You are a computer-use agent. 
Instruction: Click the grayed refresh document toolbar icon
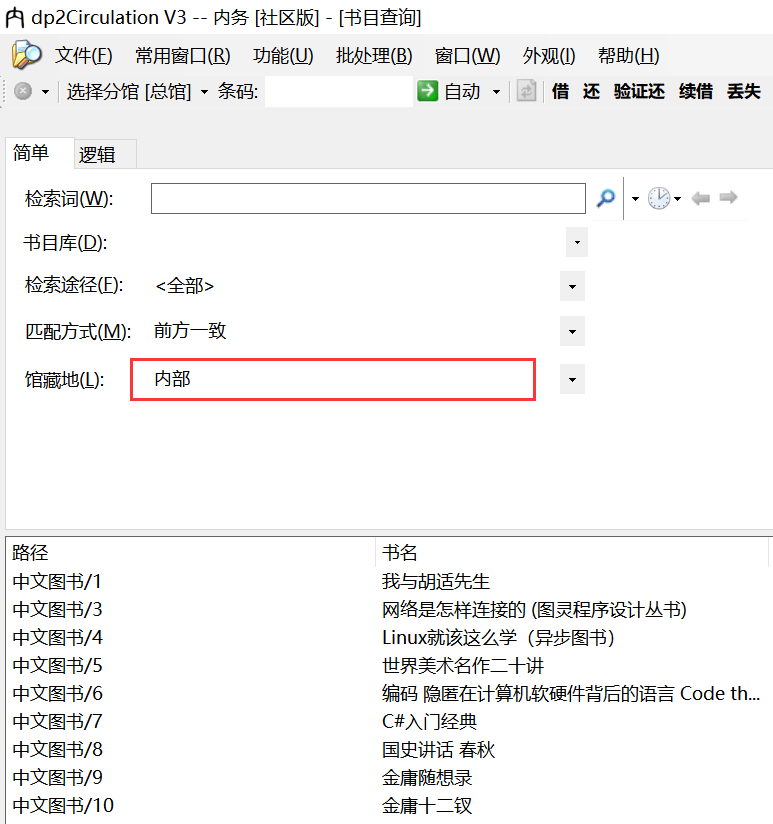coord(526,91)
